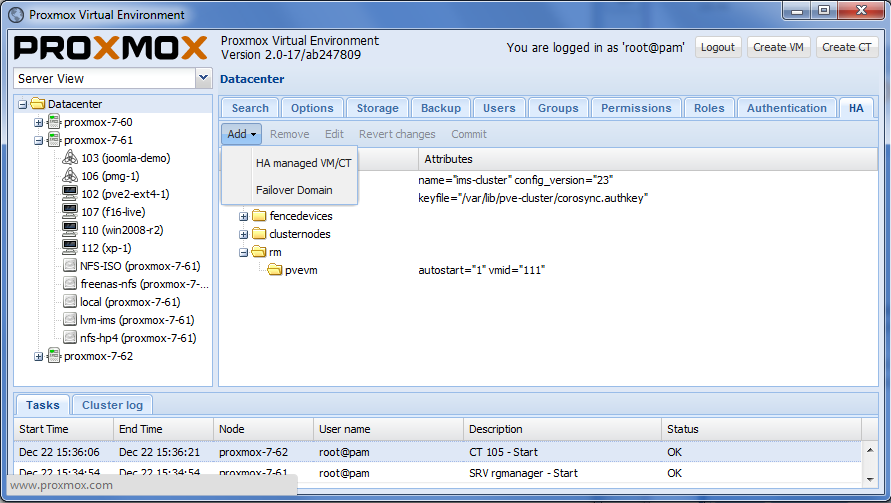Click task log scrollbar down arrow
This screenshot has width=891, height=503.
point(870,480)
